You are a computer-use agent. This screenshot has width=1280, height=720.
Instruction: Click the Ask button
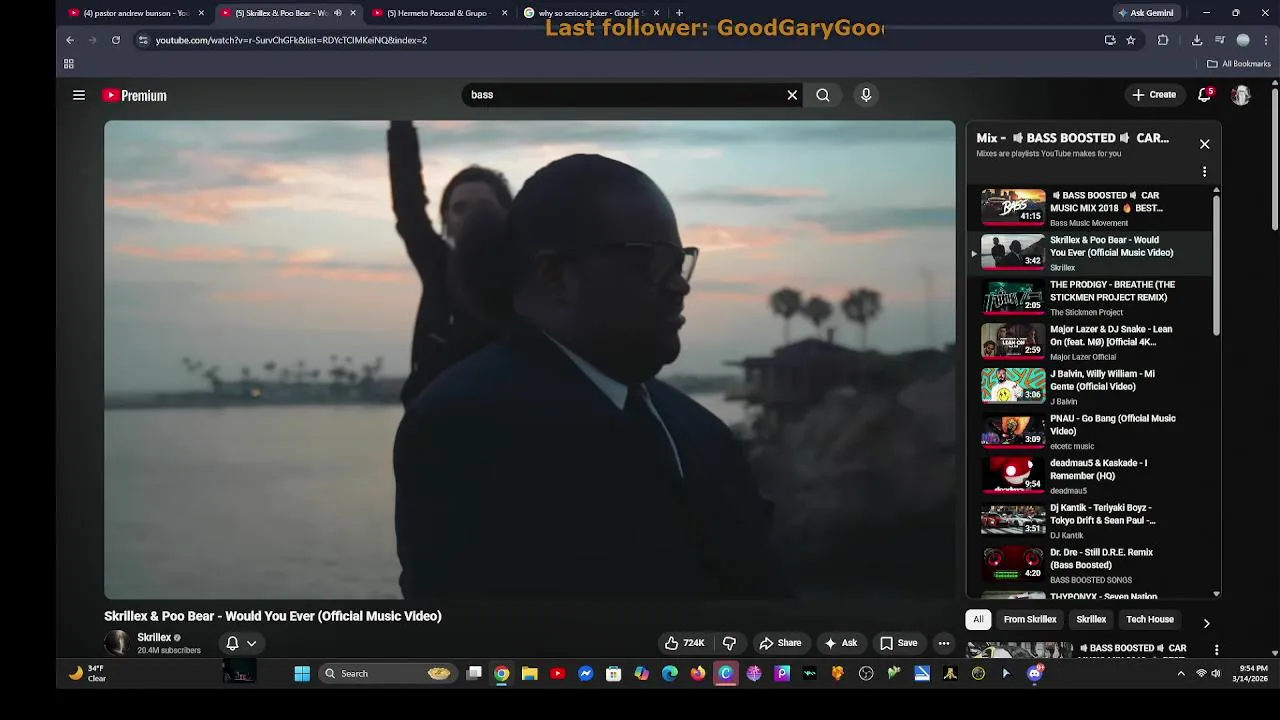[840, 643]
